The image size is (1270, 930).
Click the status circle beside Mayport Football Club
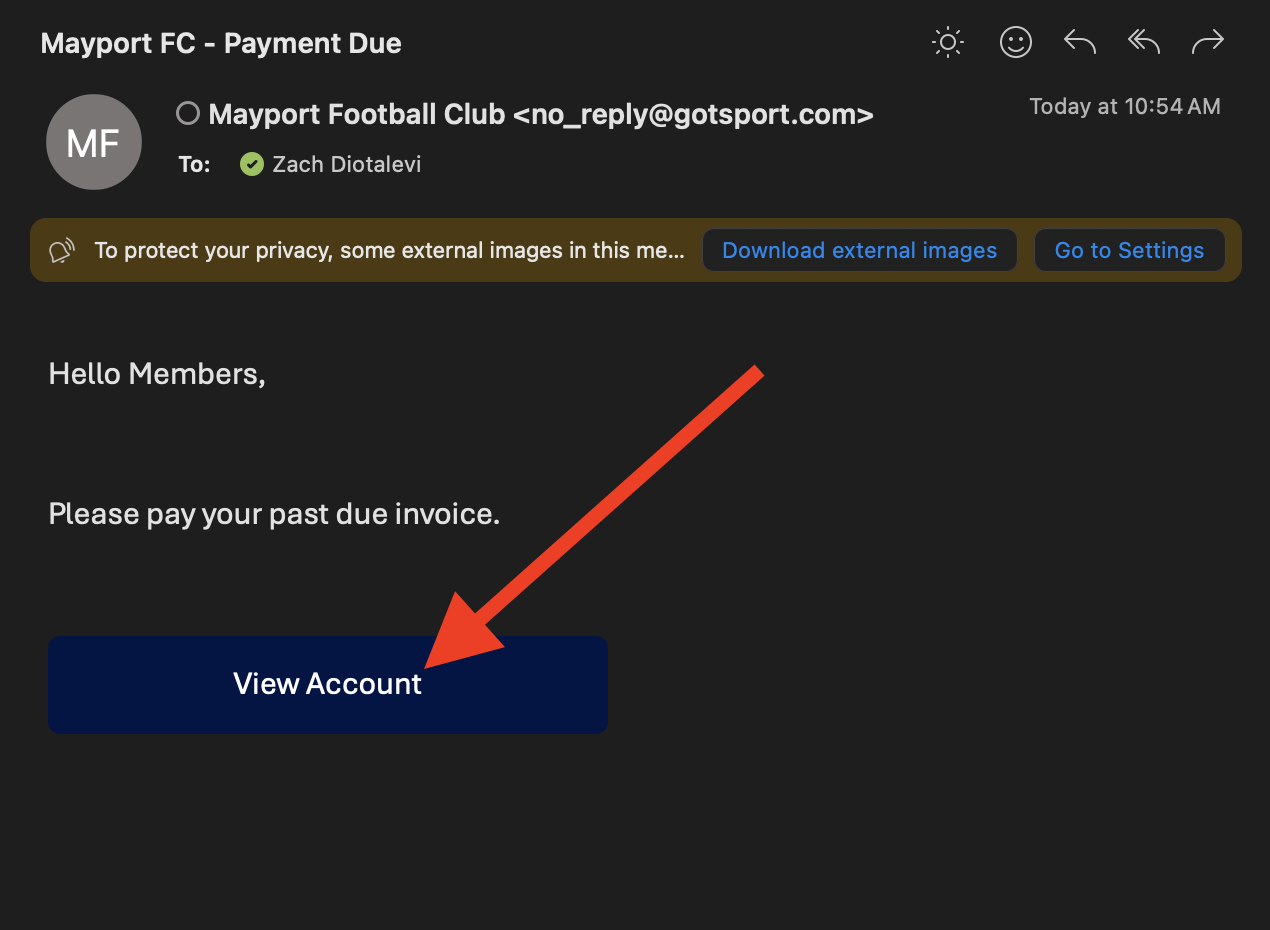[187, 114]
